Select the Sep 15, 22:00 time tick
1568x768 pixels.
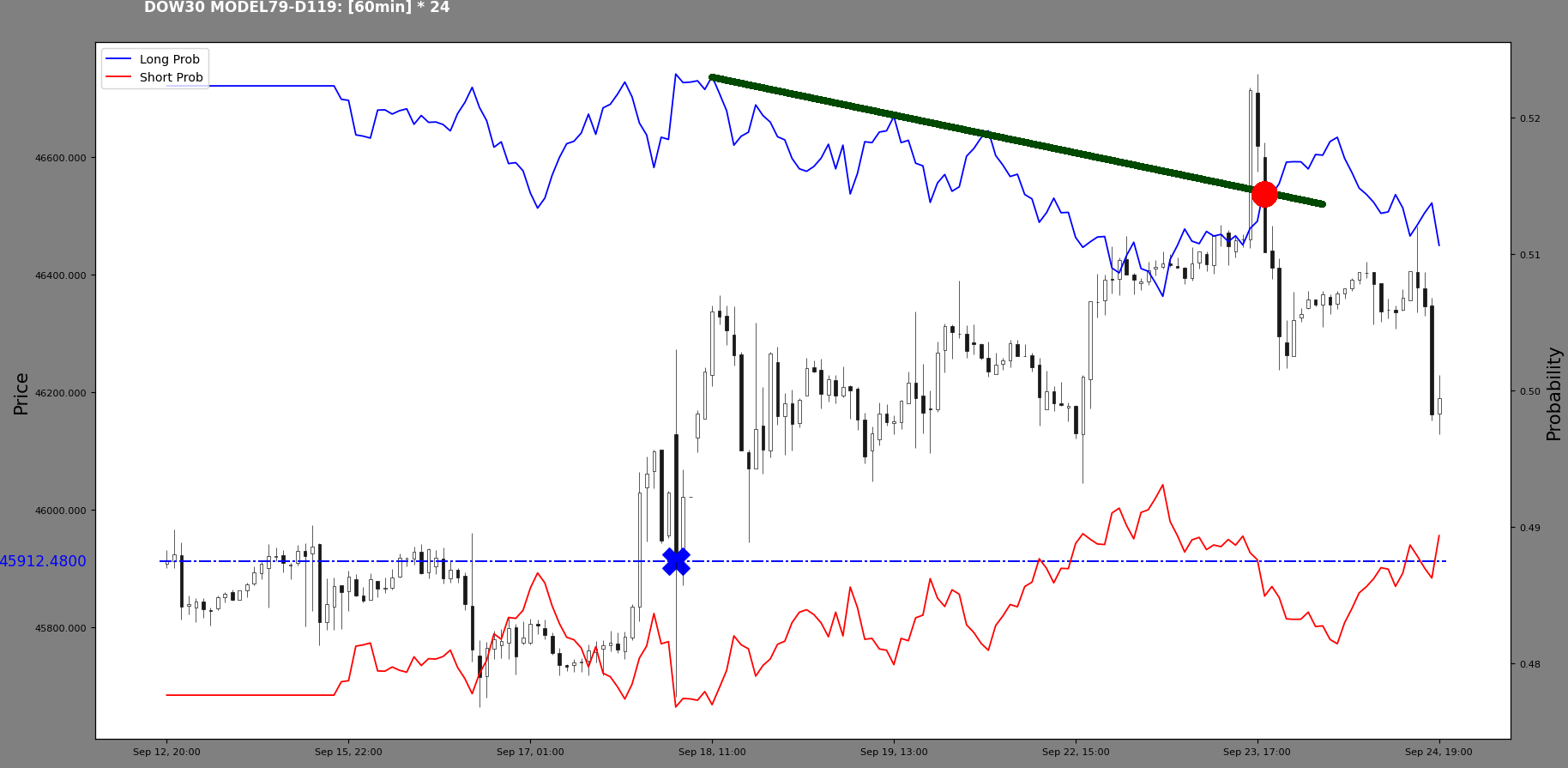(348, 753)
